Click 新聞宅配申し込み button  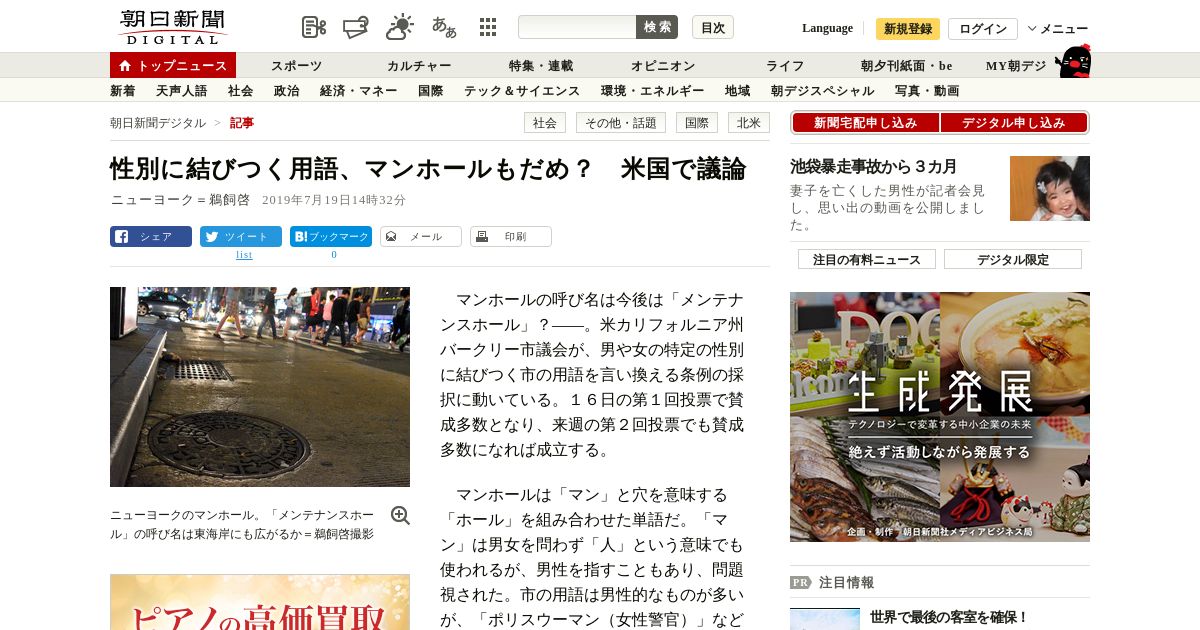pos(866,123)
